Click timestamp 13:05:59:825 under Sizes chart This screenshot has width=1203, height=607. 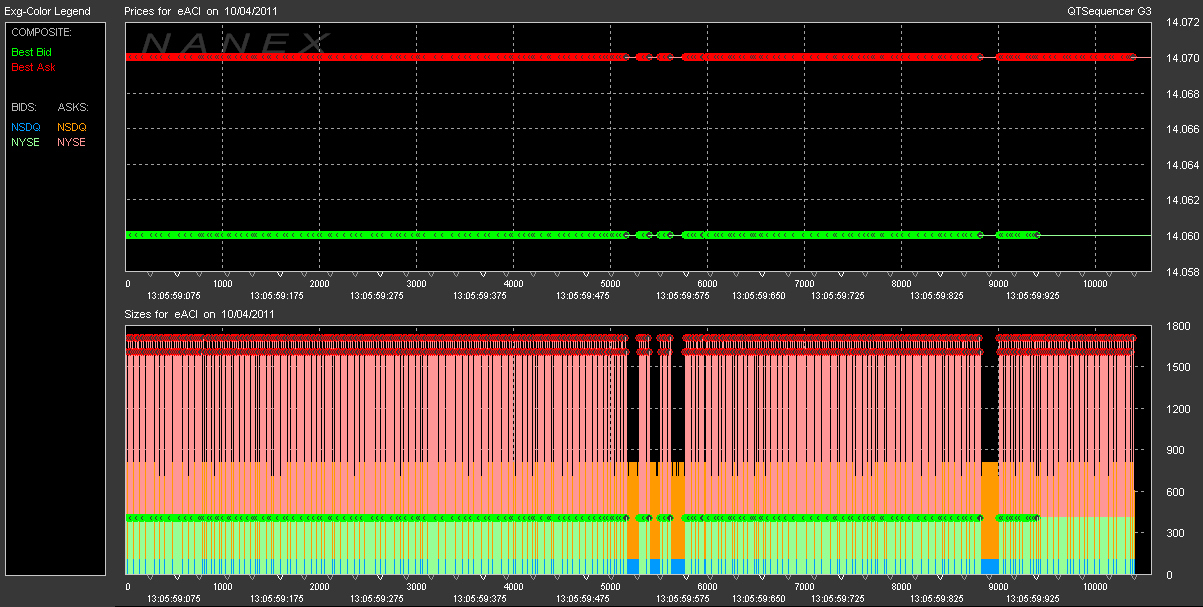pos(939,599)
